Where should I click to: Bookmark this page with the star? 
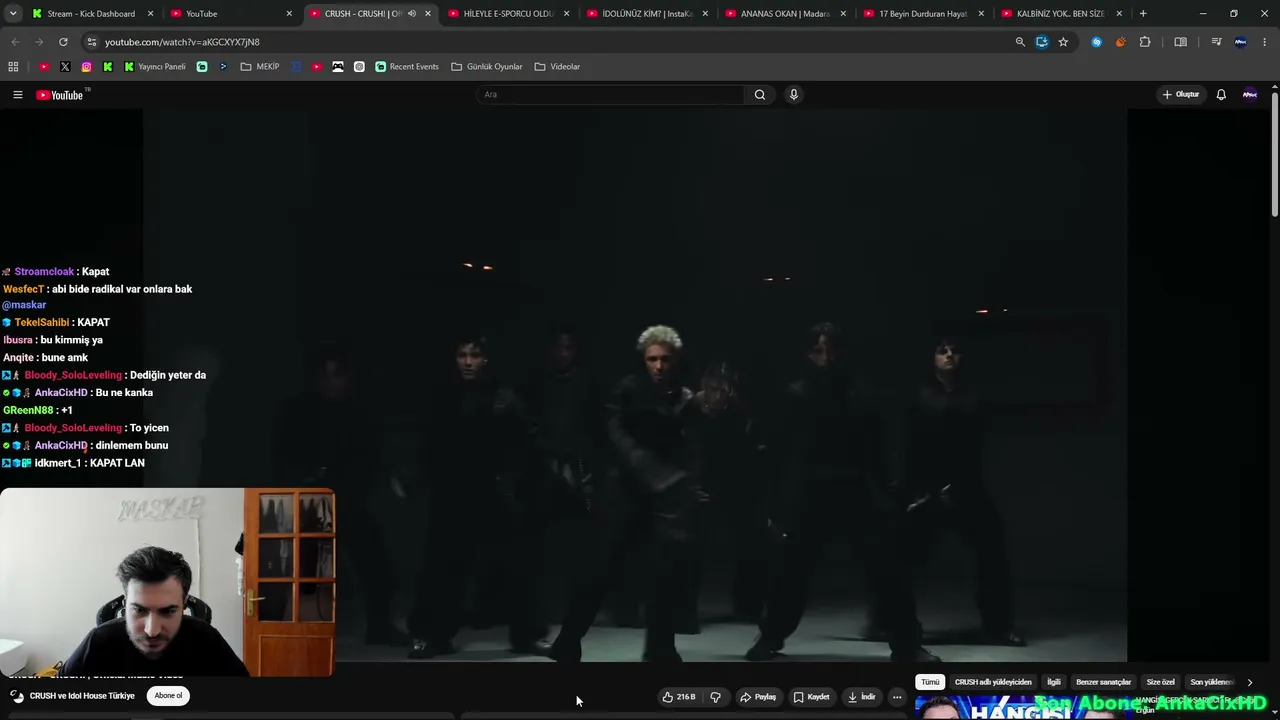tap(1063, 42)
